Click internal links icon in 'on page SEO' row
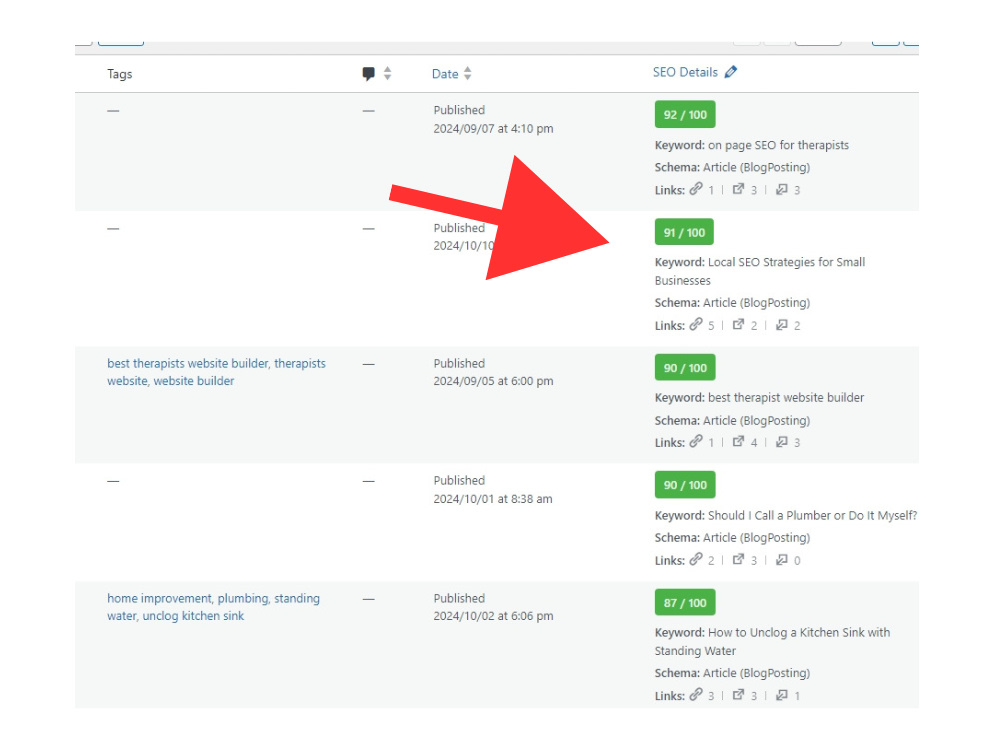This screenshot has width=1000, height=750. click(696, 189)
